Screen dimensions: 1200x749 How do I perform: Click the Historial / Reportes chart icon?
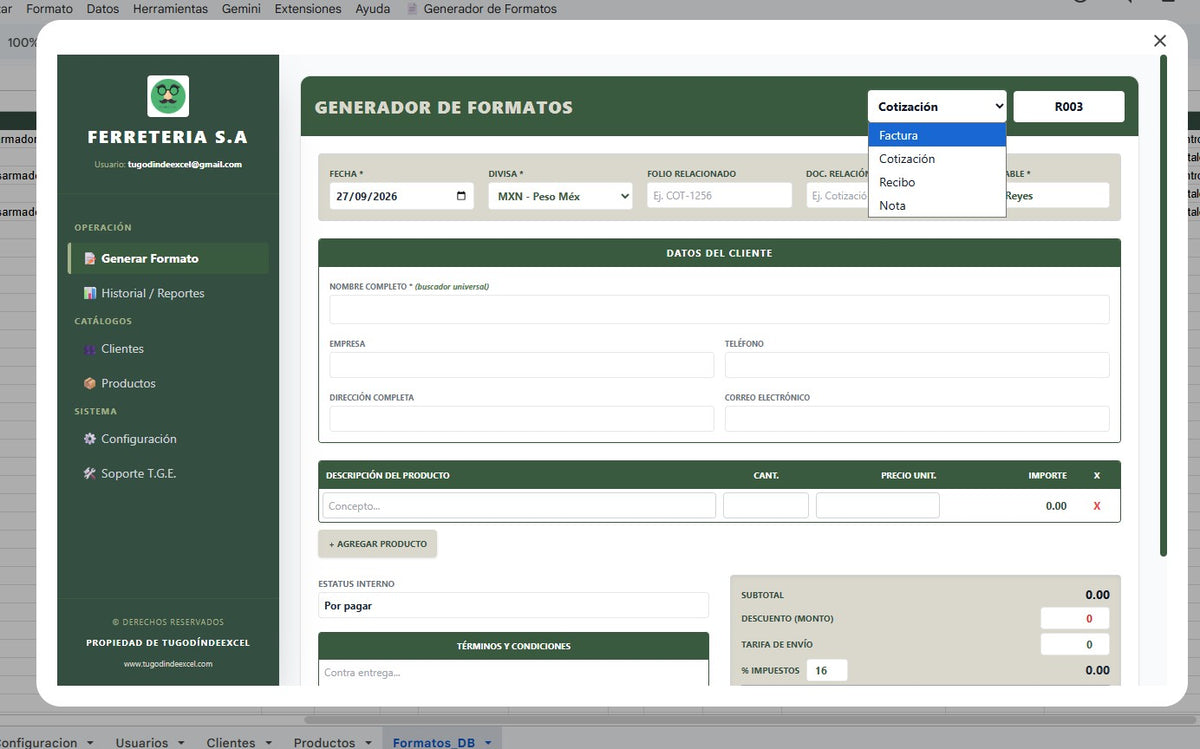(90, 293)
